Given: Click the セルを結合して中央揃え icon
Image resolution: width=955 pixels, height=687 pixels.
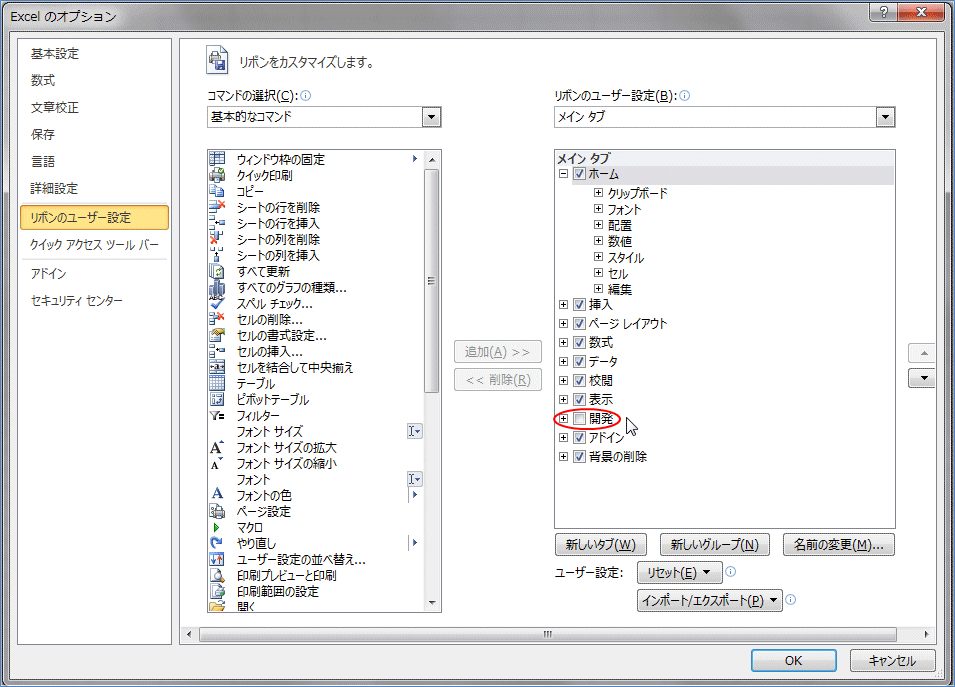Looking at the screenshot, I should [x=217, y=367].
